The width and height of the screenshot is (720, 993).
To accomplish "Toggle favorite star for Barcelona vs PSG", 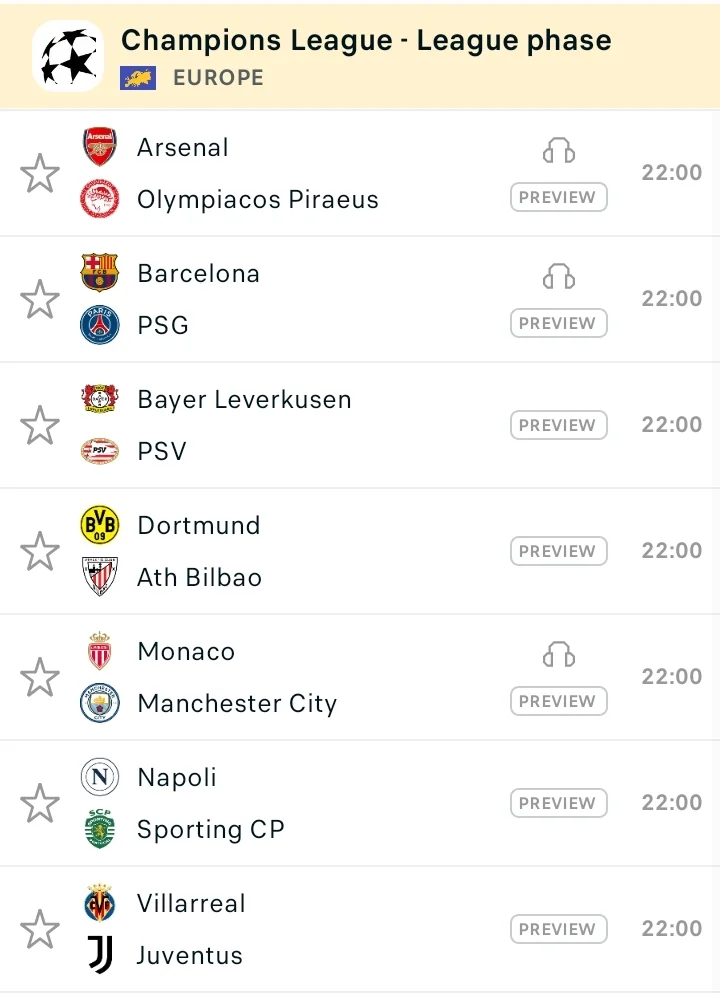I will (x=40, y=299).
